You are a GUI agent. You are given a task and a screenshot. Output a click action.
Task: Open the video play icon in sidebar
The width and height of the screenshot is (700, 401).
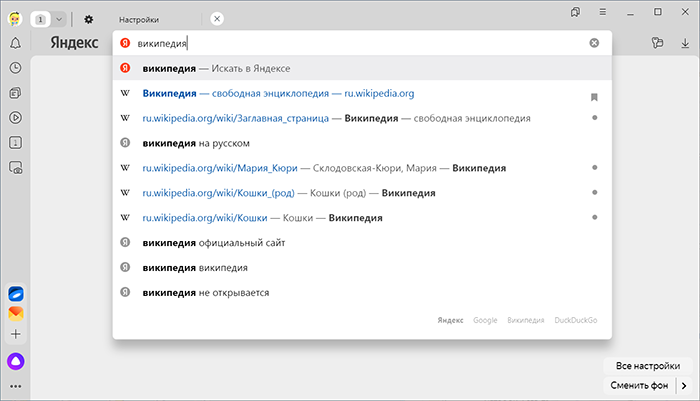click(16, 118)
